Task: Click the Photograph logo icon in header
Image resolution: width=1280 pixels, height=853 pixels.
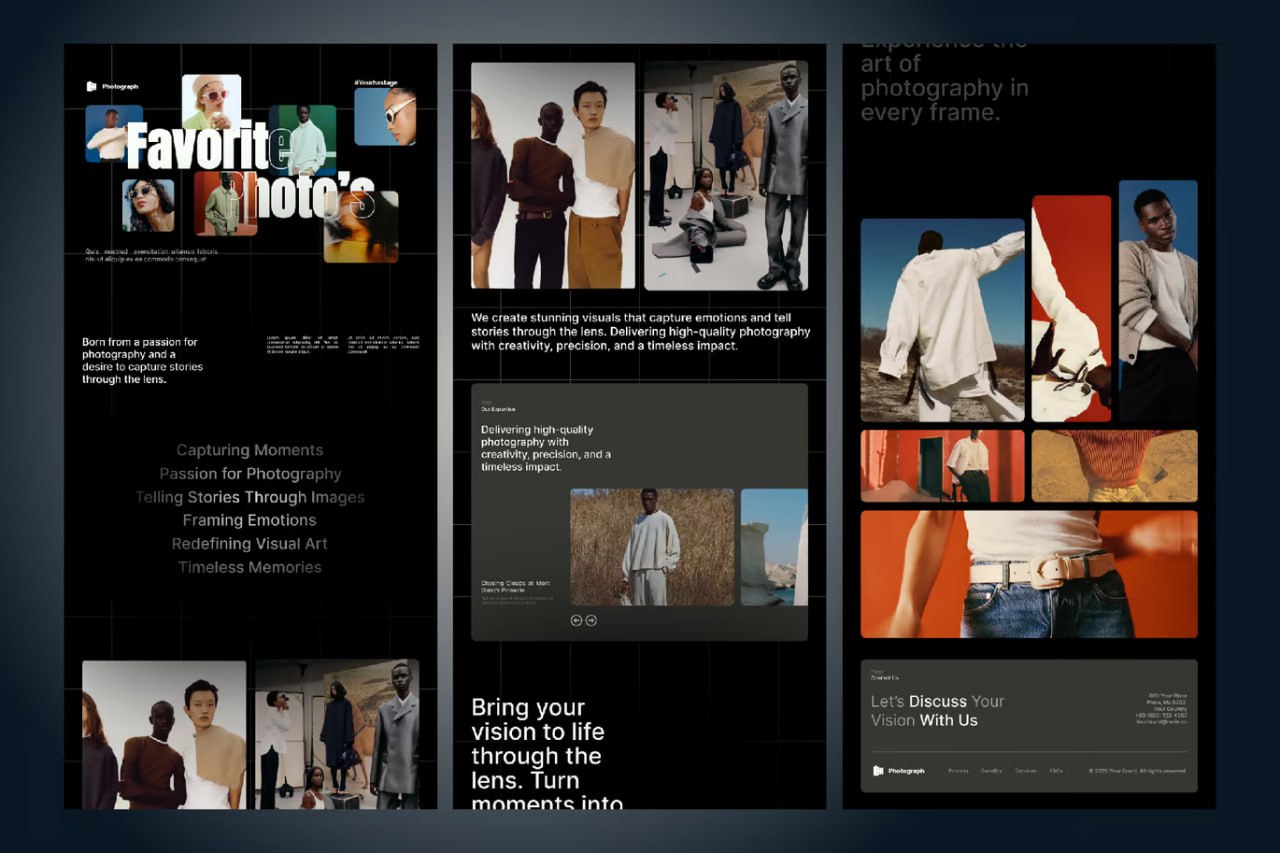Action: tap(92, 87)
